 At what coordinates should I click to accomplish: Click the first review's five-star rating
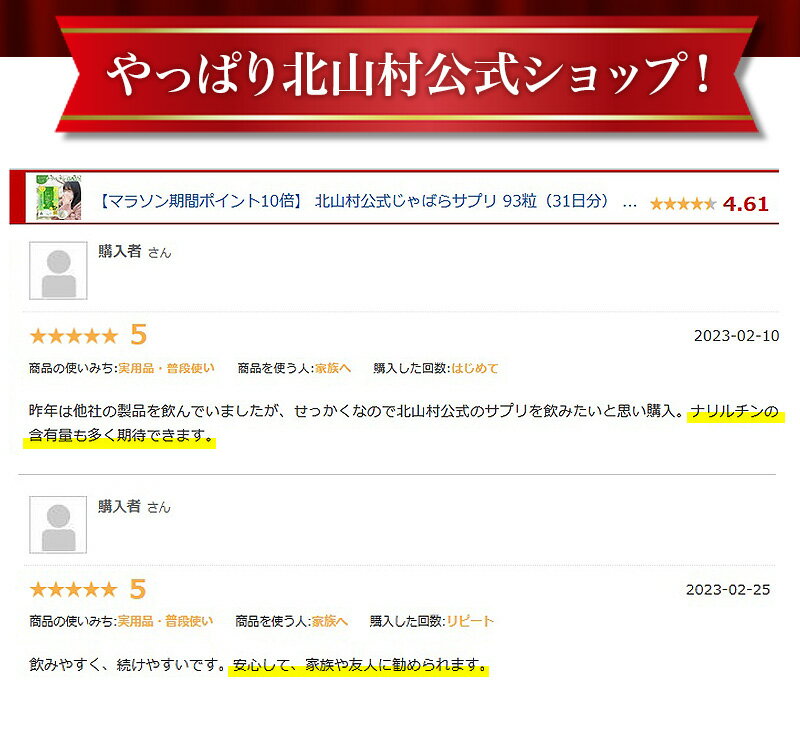73,336
